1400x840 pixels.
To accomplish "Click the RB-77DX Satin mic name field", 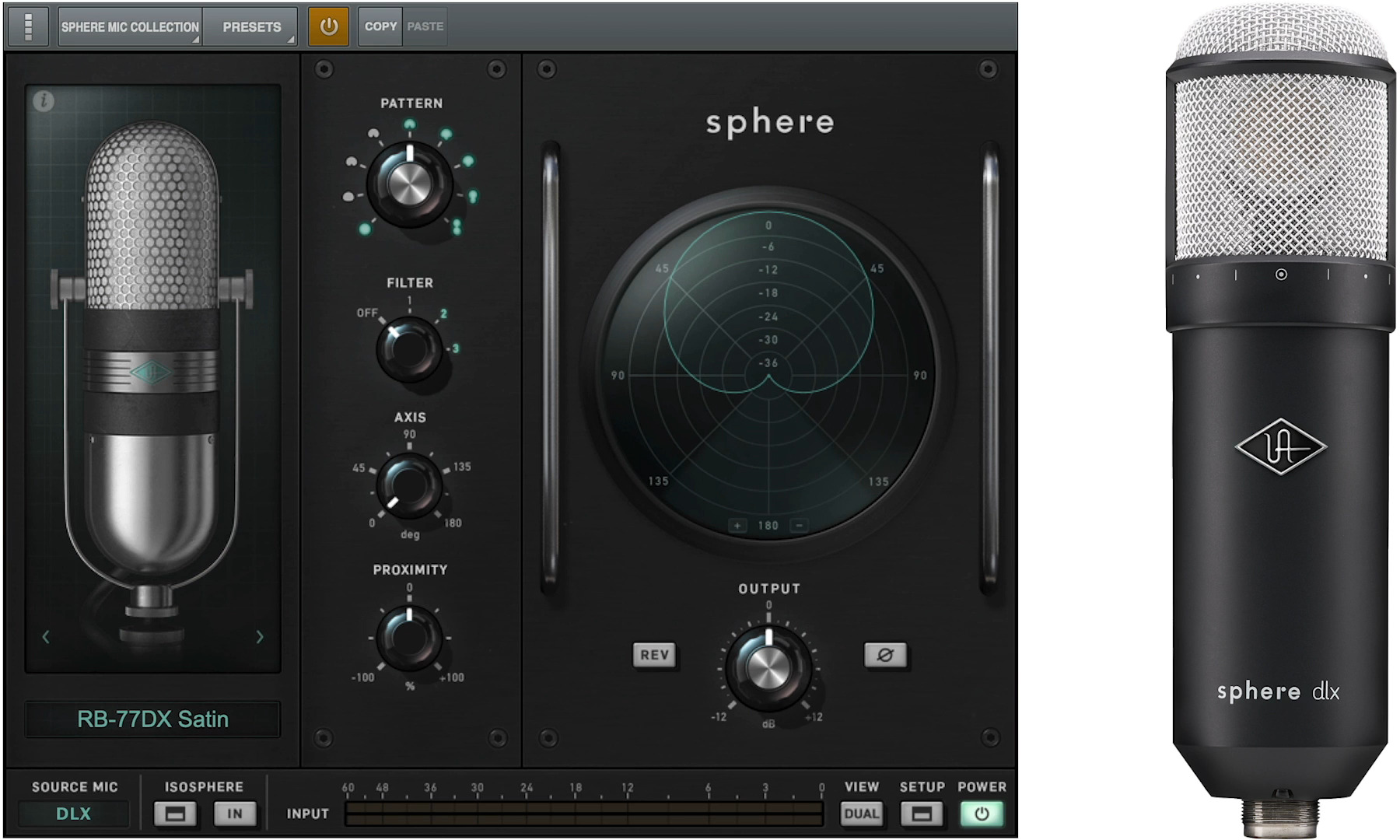I will [x=152, y=719].
